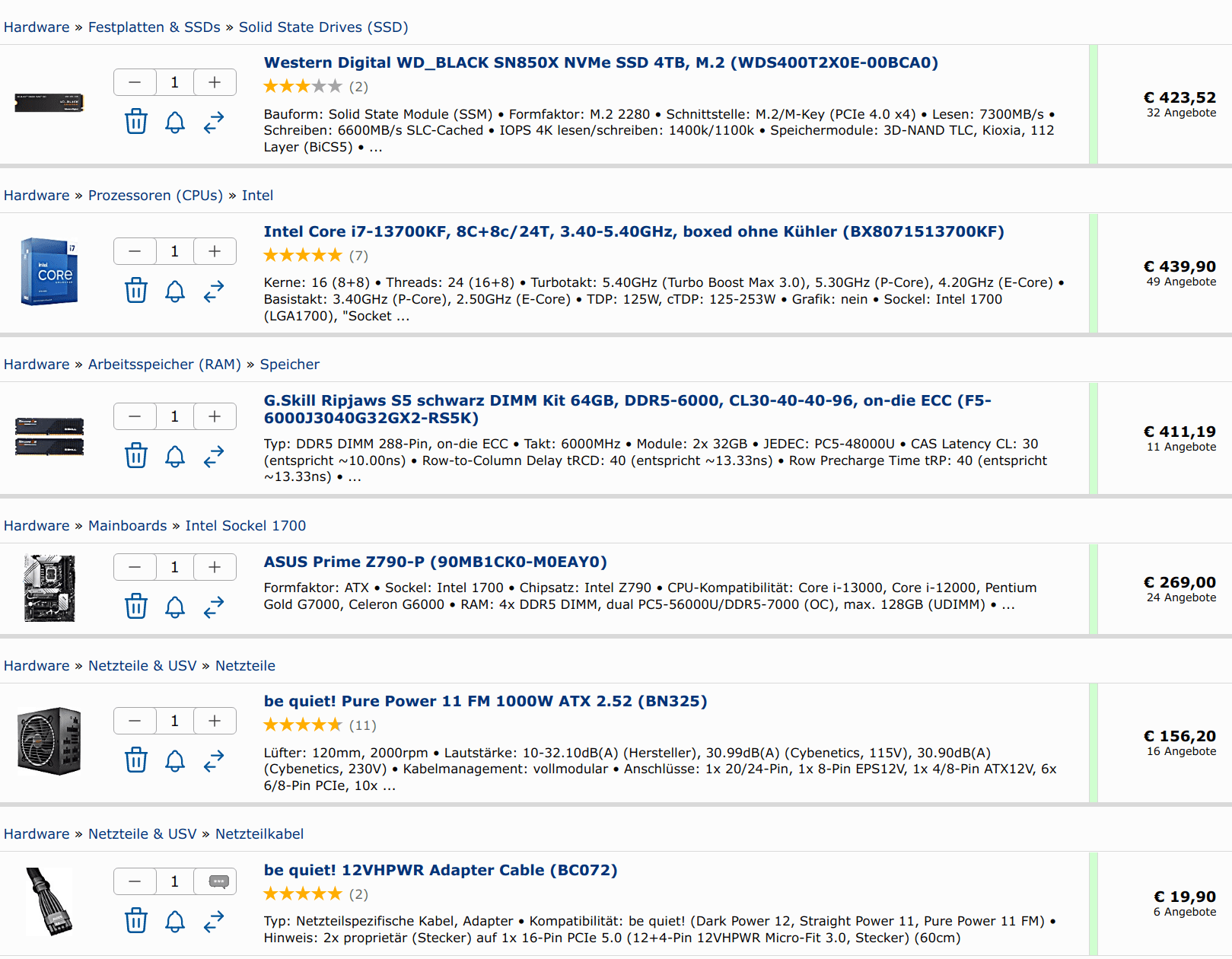View the 24 Angebote for ASUS Prime Z790-P

click(1181, 598)
